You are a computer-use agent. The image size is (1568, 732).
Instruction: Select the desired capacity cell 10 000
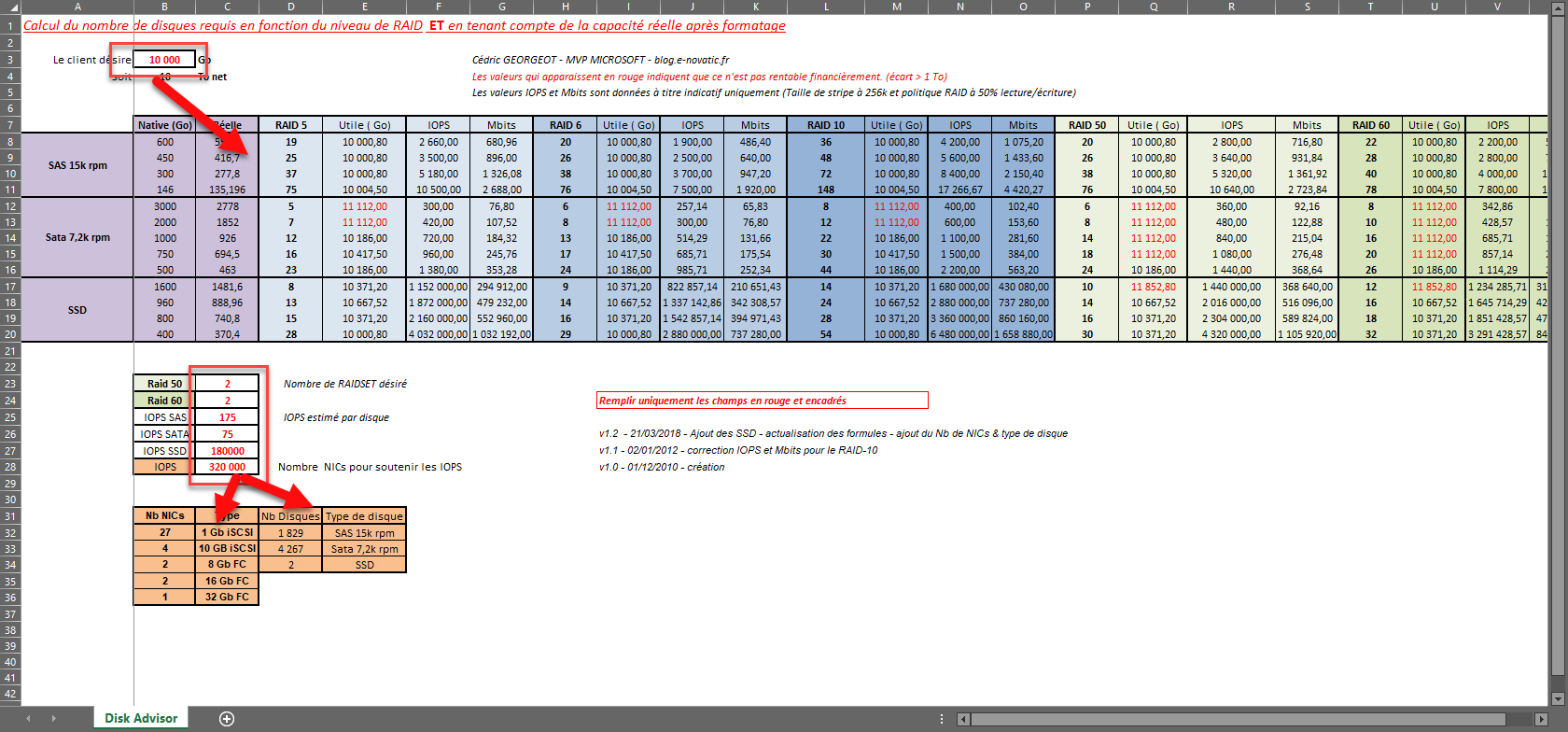click(164, 60)
